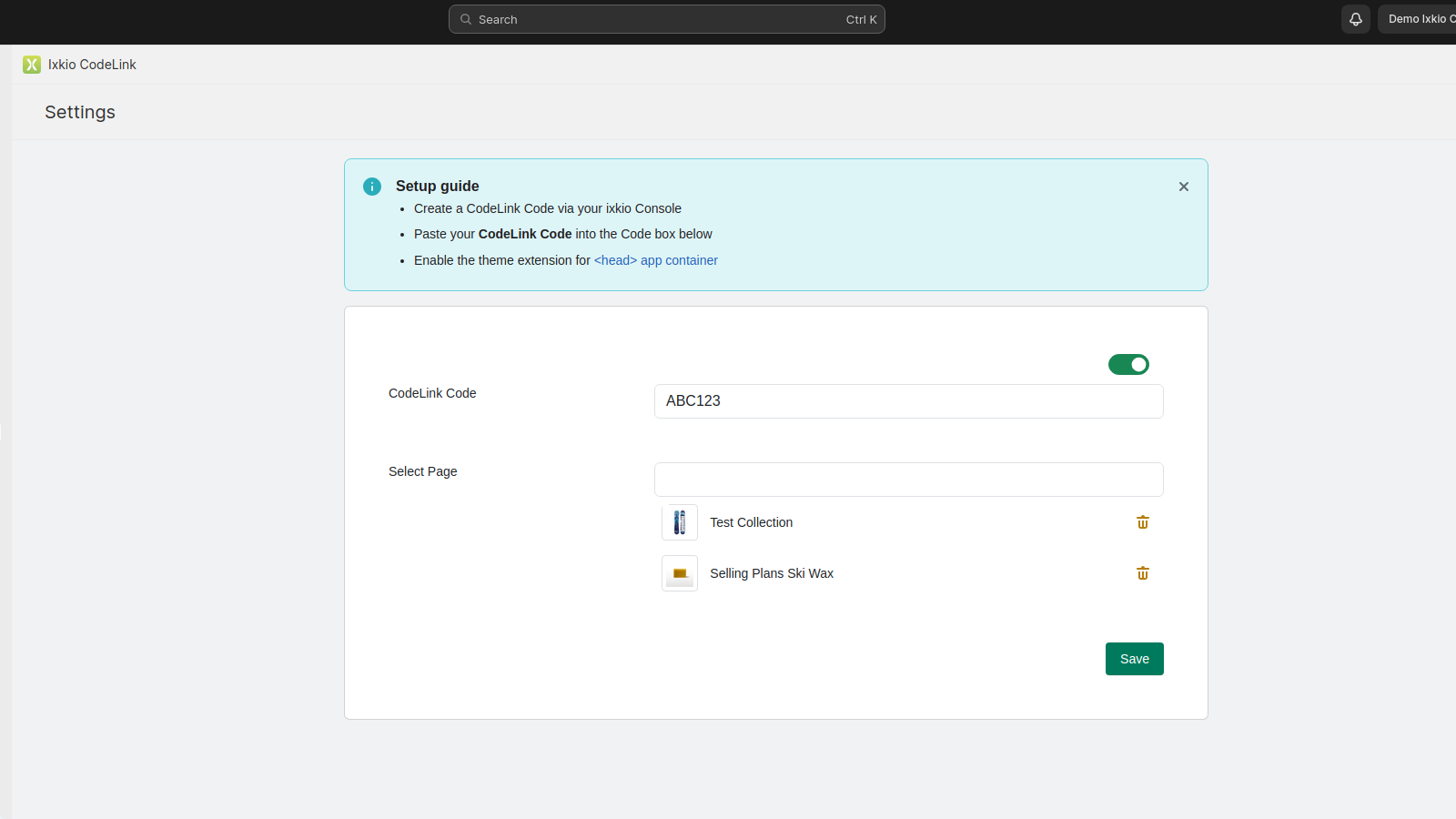Click the CodeLink Code field showing ABC123
1456x819 pixels.
pos(908,401)
